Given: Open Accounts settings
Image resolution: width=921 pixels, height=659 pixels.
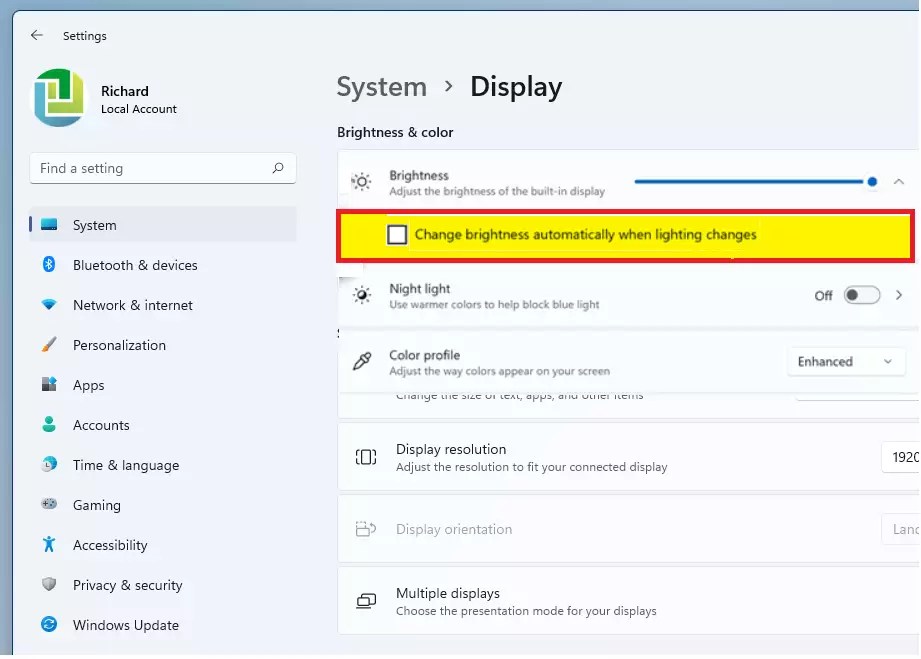Looking at the screenshot, I should [x=101, y=425].
